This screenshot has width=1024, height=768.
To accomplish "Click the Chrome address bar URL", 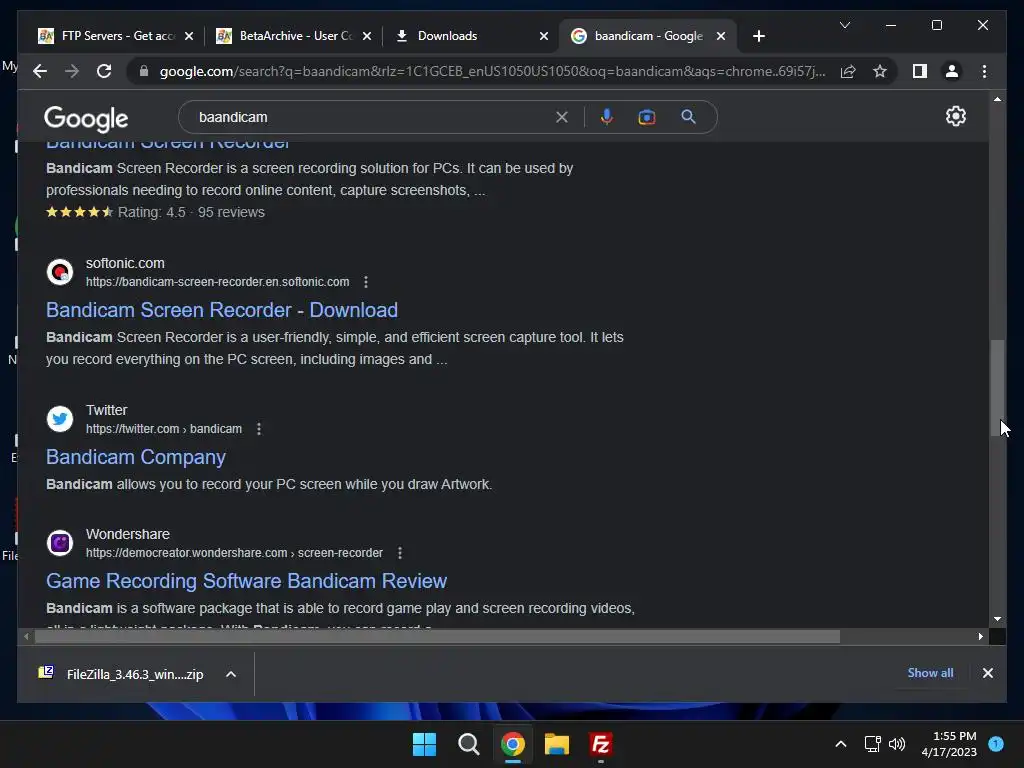I will (493, 71).
